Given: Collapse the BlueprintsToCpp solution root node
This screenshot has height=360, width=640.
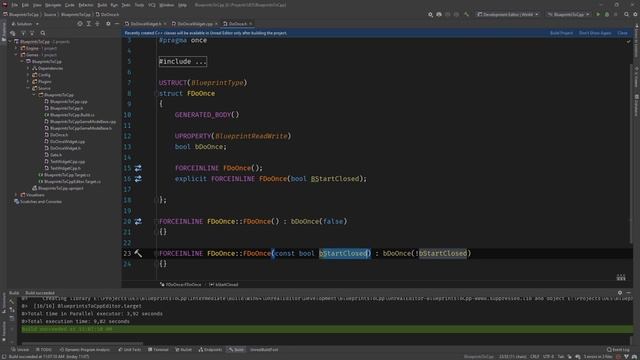Looking at the screenshot, I should (x=10, y=42).
